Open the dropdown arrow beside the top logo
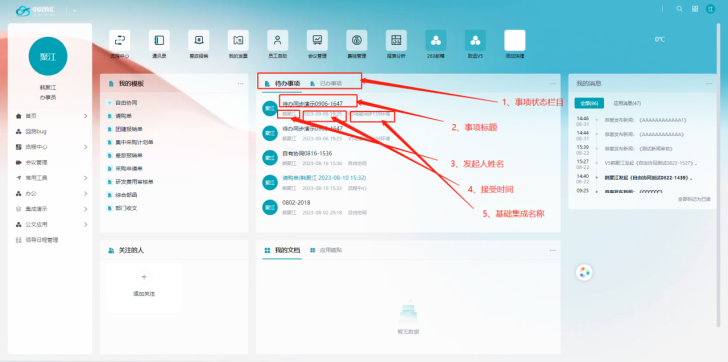This screenshot has height=362, width=728. click(74, 11)
